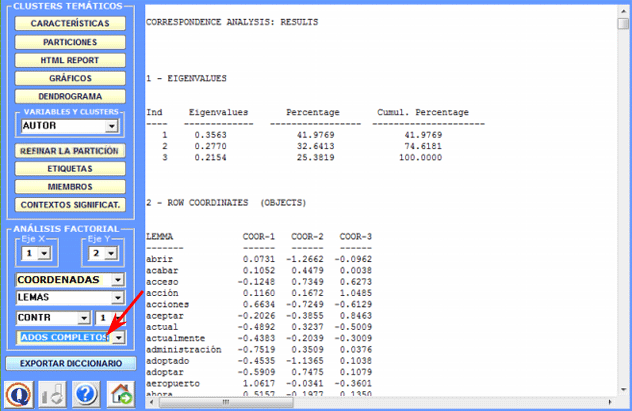
Task: Click the lemma 'acabar'
Action: pyautogui.click(x=162, y=270)
